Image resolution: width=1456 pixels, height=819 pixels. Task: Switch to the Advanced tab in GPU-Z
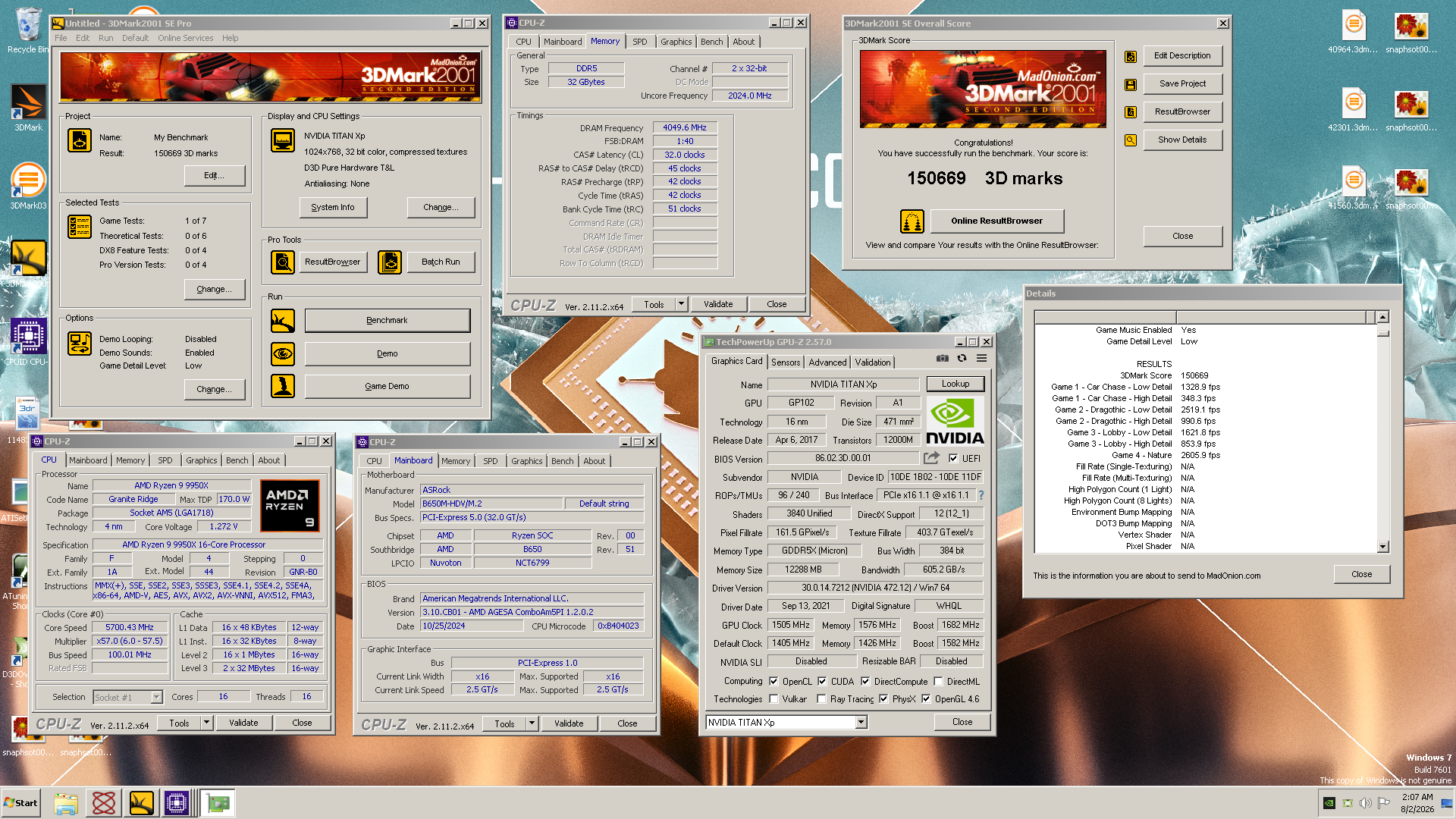[827, 362]
